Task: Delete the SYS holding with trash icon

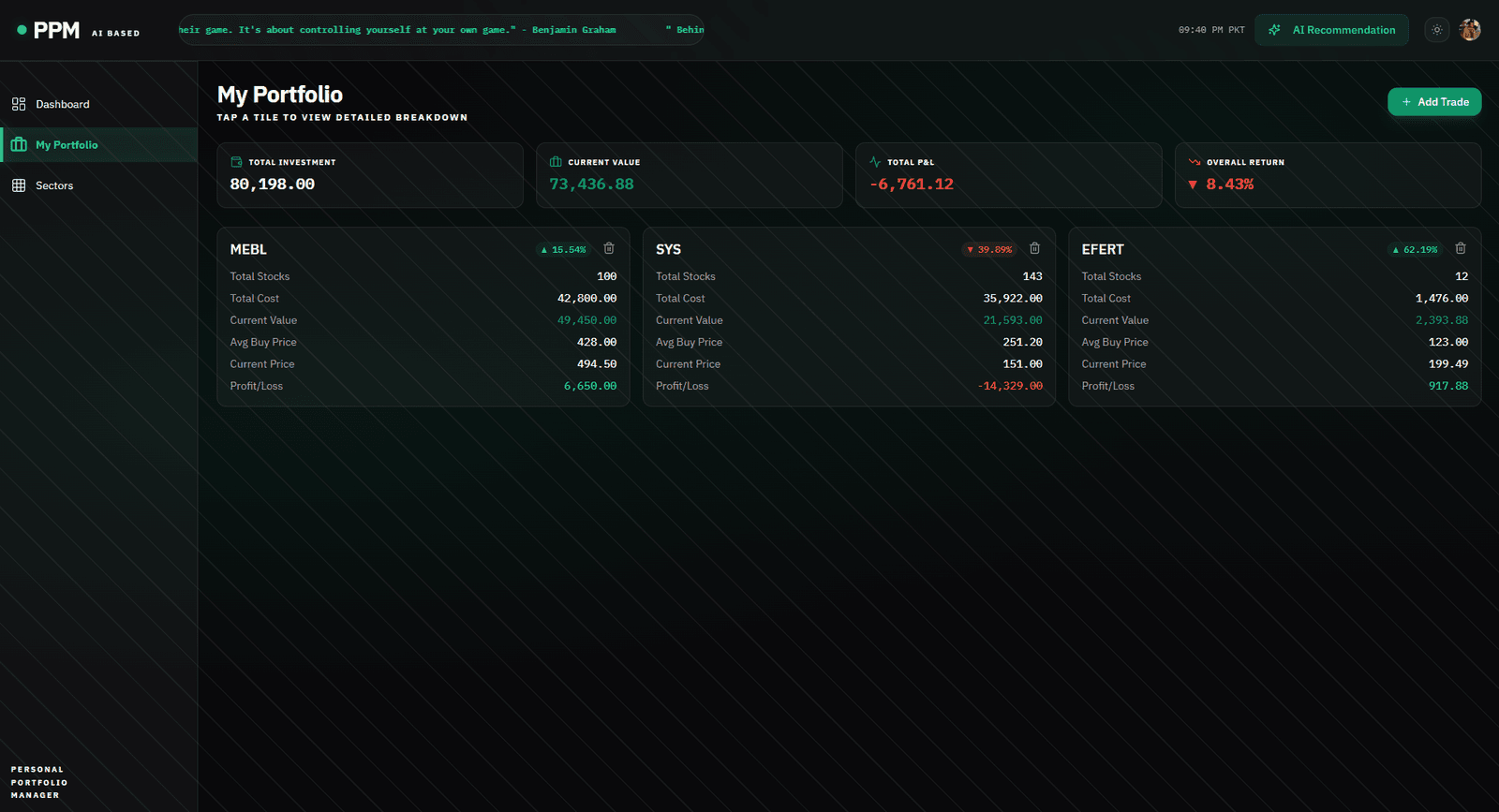Action: click(x=1034, y=248)
